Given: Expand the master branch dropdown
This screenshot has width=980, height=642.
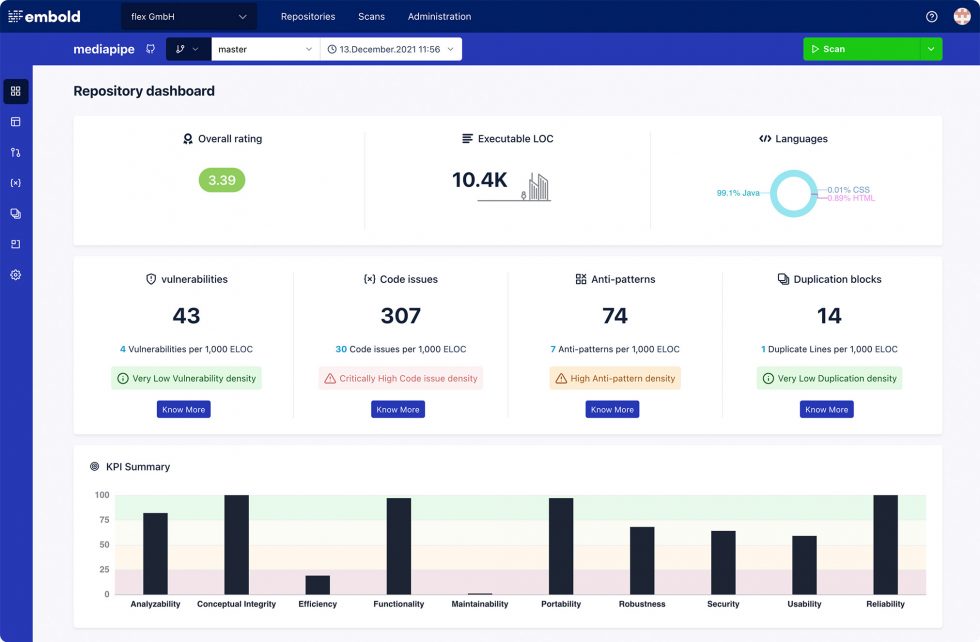Looking at the screenshot, I should click(263, 48).
